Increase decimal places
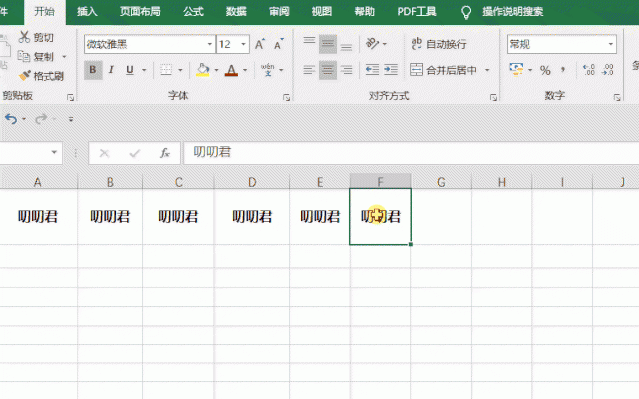 589,70
